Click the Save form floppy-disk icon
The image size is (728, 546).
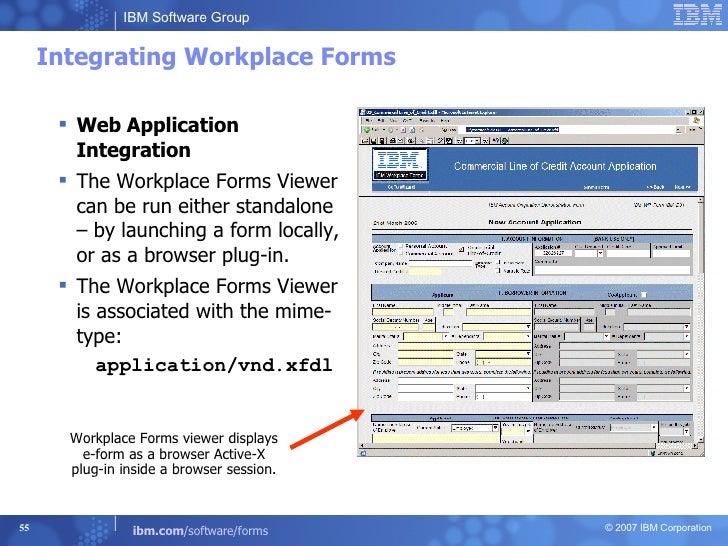[x=373, y=141]
